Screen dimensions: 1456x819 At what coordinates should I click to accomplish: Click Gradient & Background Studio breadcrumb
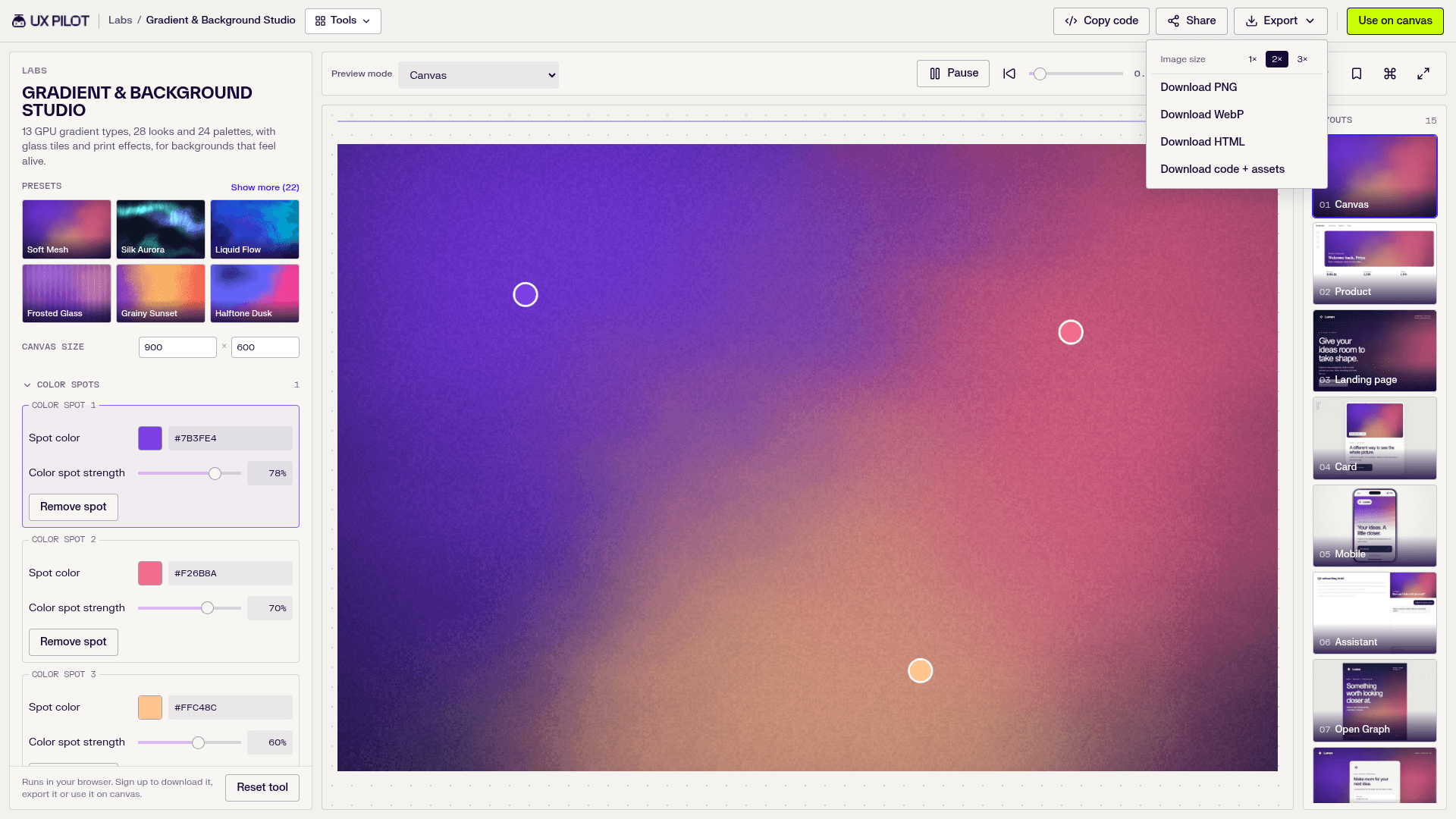pos(221,20)
